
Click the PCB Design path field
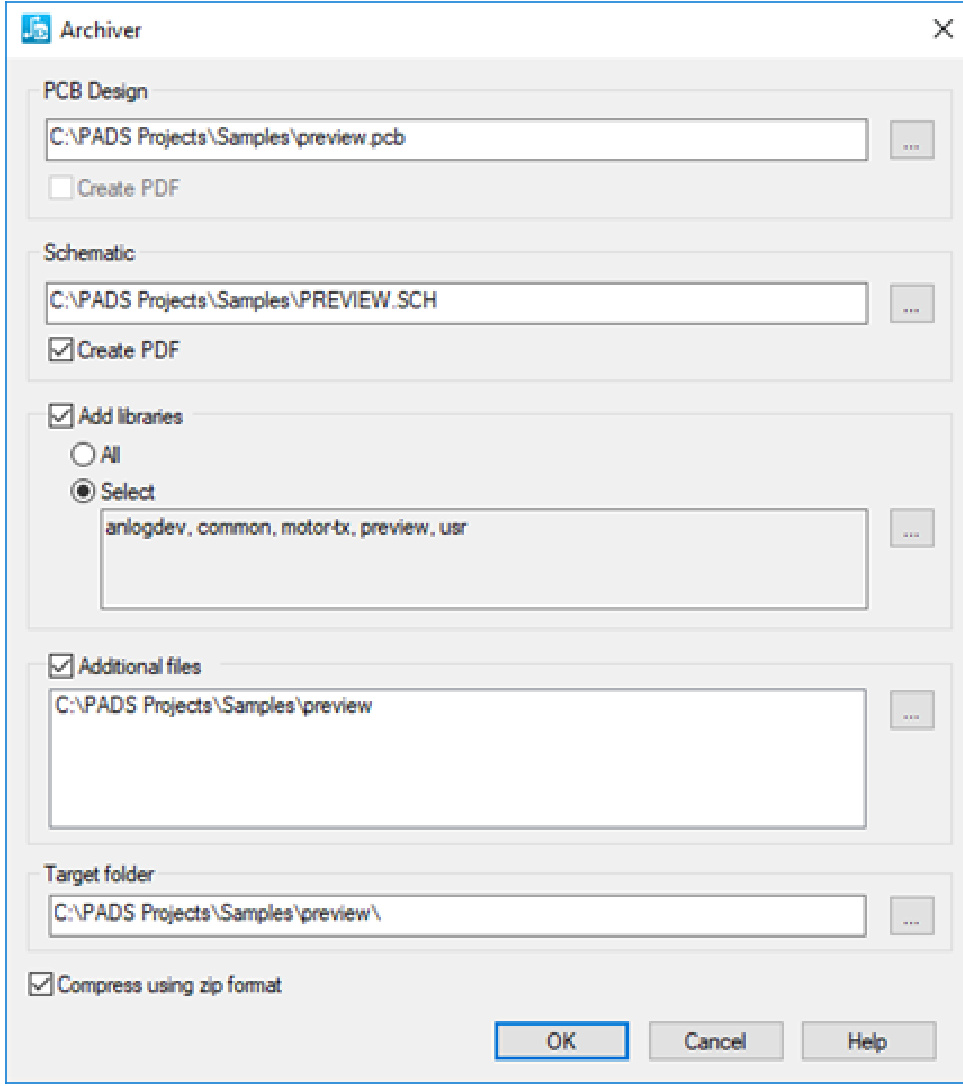click(x=456, y=140)
